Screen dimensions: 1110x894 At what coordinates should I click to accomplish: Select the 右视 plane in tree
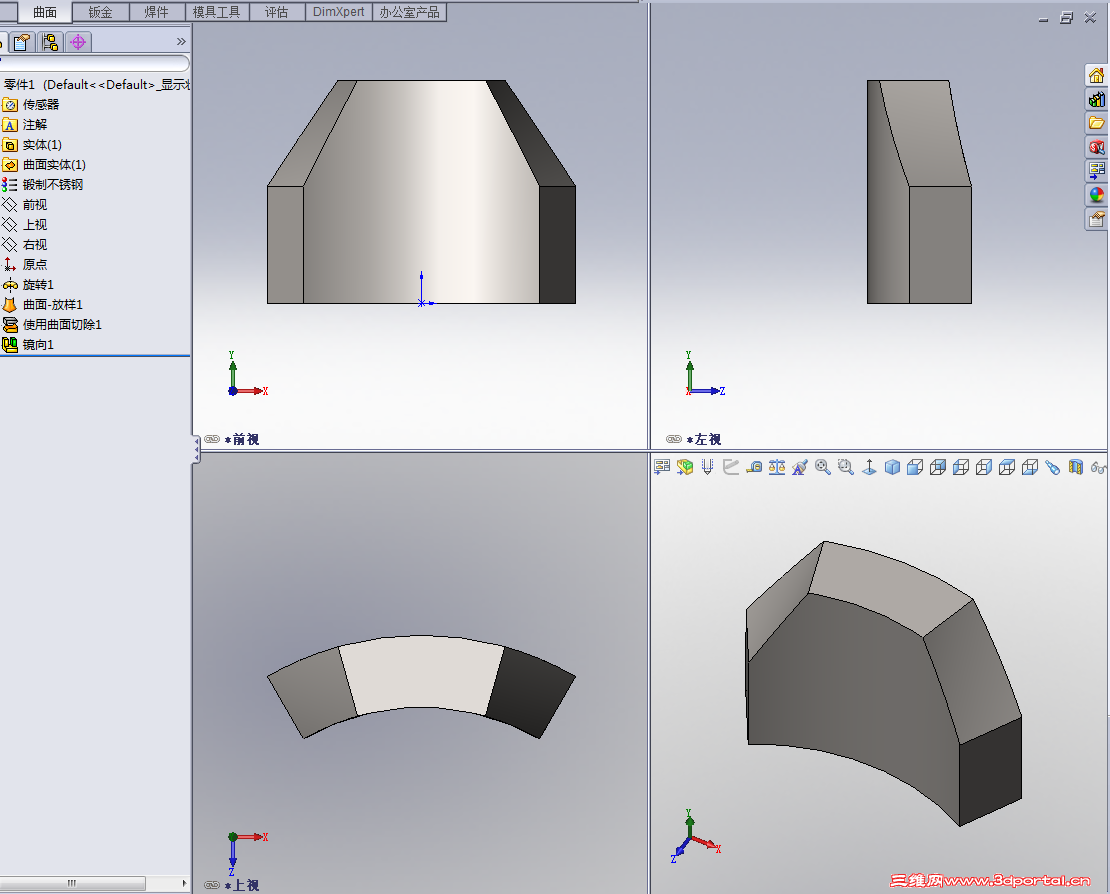point(25,245)
